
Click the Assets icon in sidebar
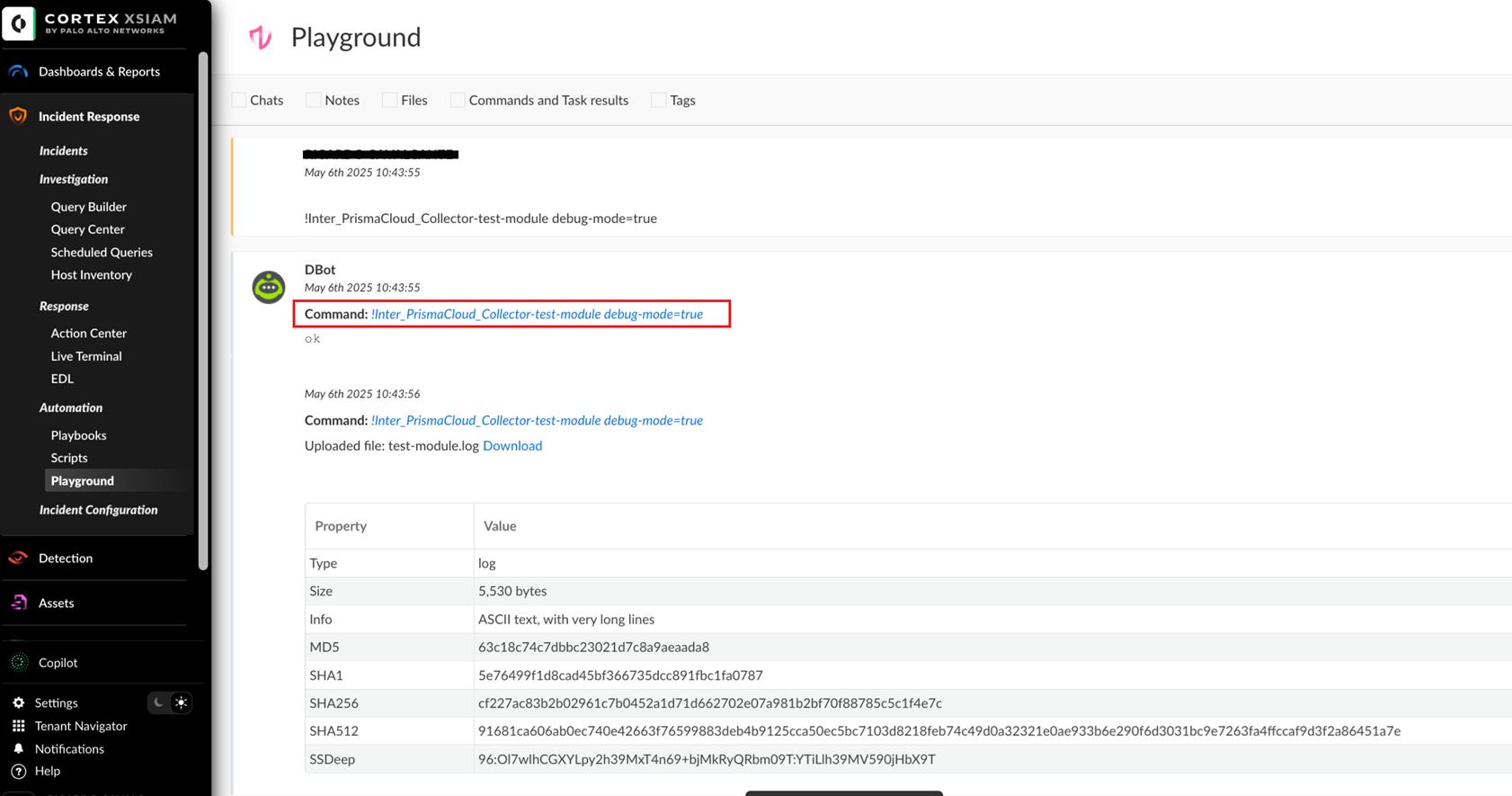(18, 603)
